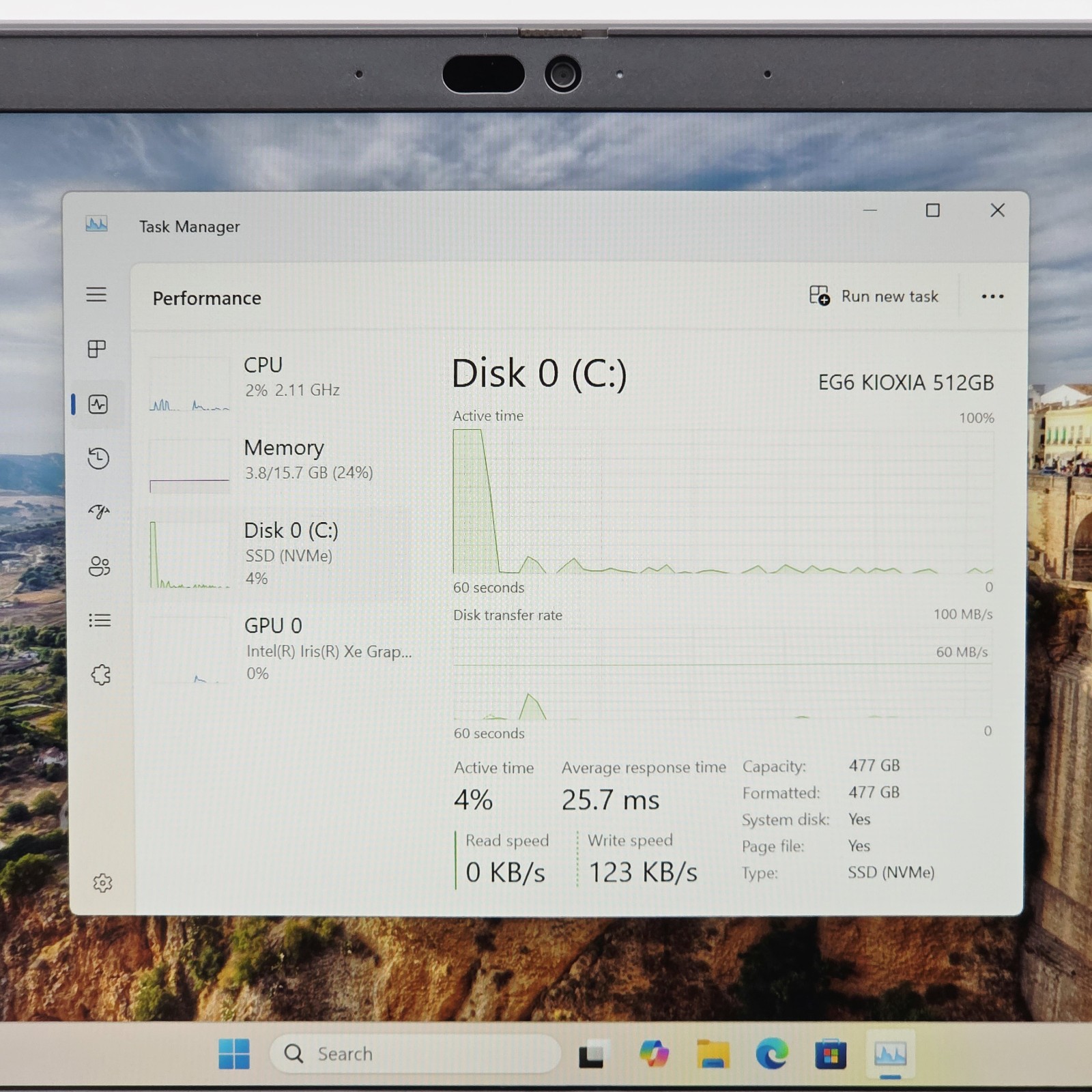The width and height of the screenshot is (1092, 1092).
Task: Click the 0 KB/s read speed value
Action: tap(505, 872)
